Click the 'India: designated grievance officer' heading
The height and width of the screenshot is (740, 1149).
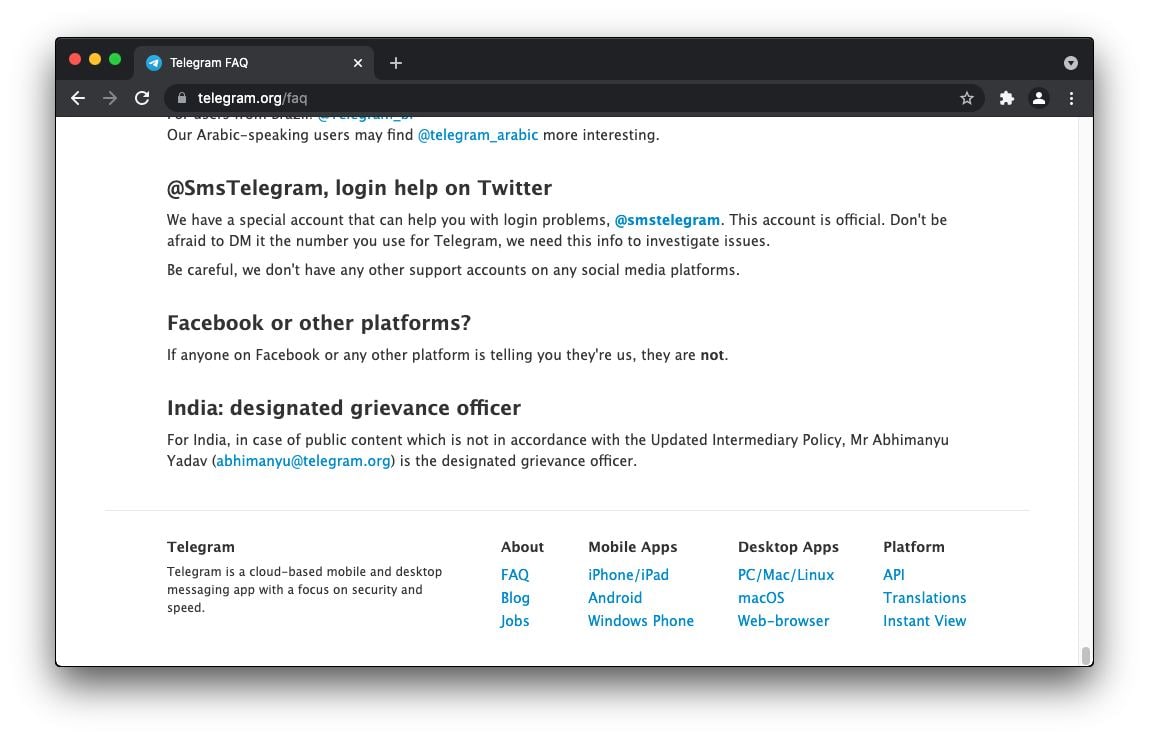tap(344, 408)
